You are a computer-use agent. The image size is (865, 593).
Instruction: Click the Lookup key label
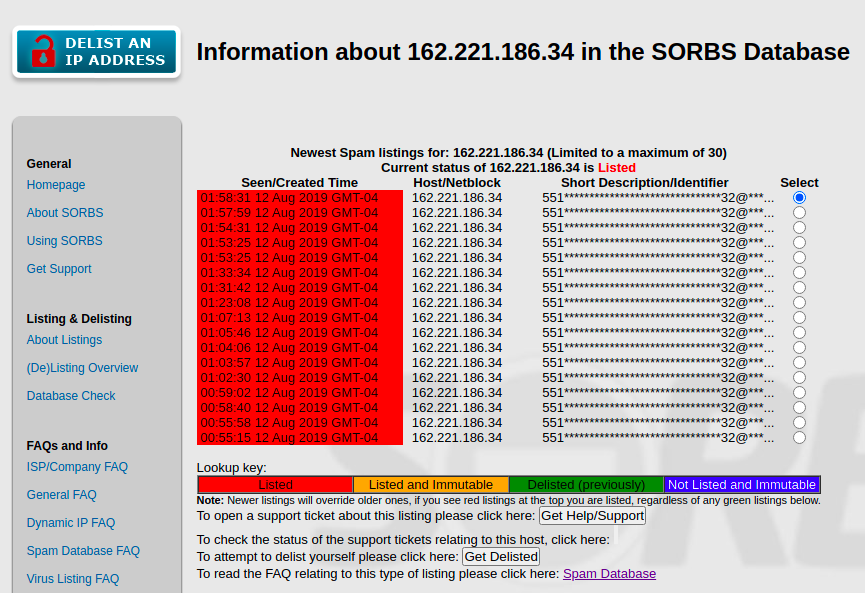231,468
